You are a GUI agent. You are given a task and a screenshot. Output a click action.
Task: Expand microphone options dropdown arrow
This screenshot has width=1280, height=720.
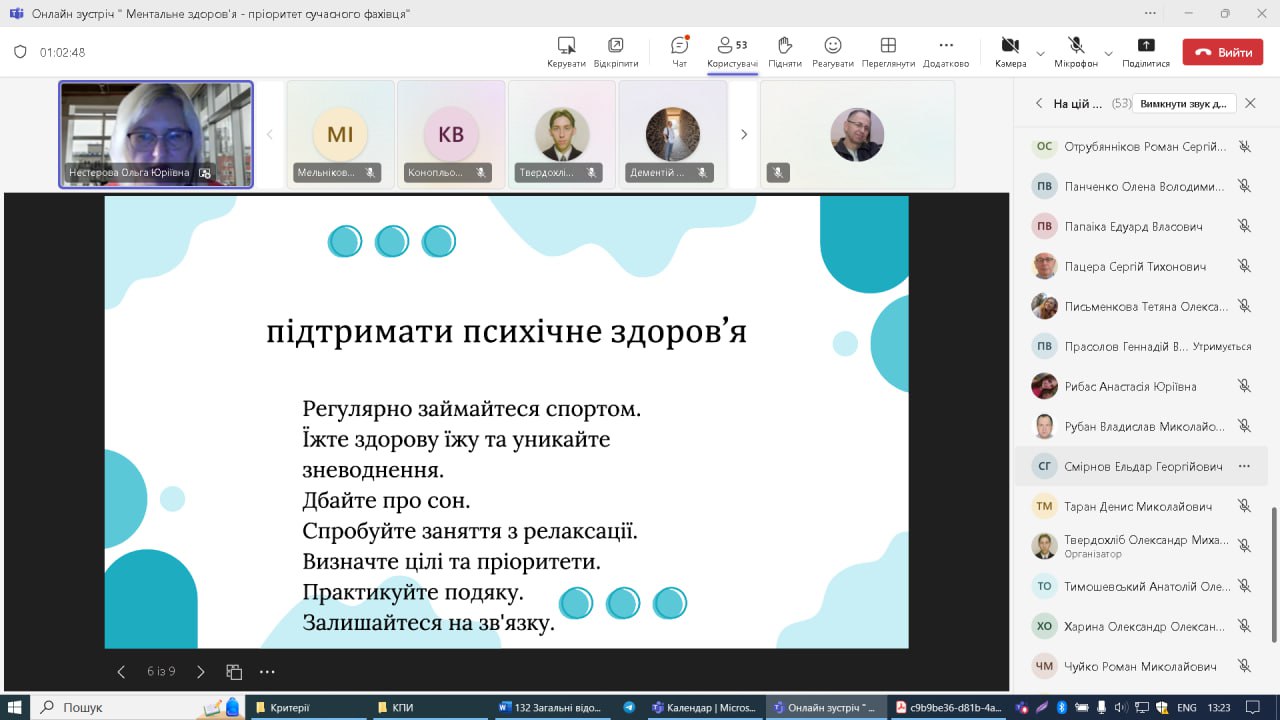coord(1108,53)
